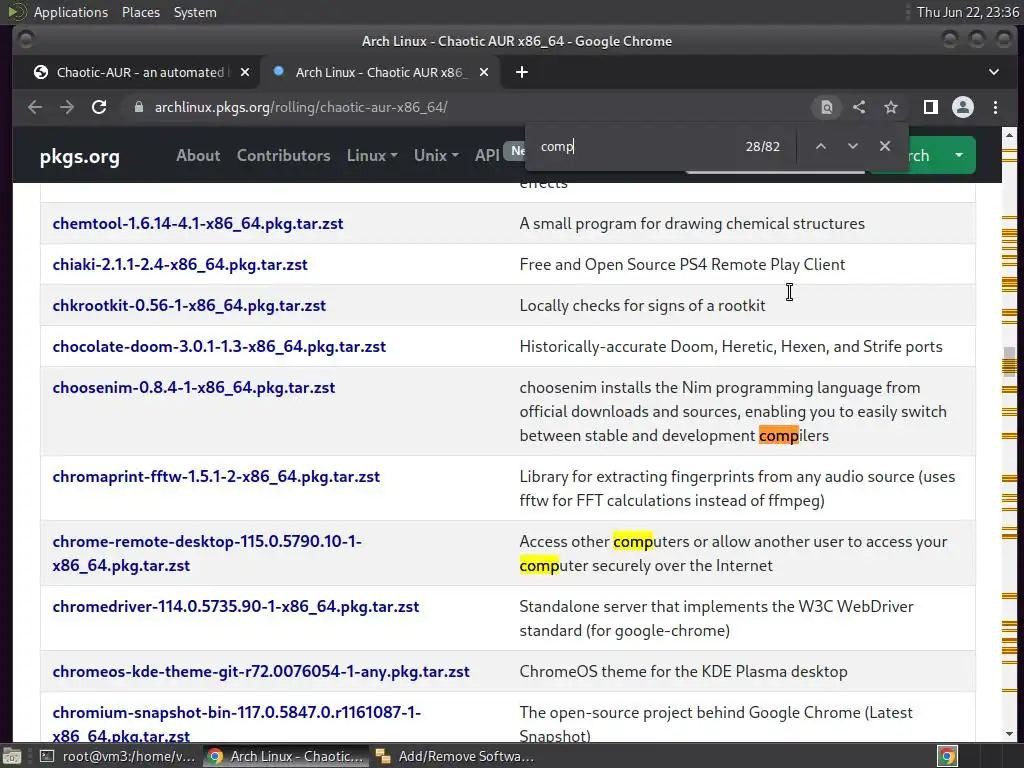Screen dimensions: 1024x768
Task: Click the window menu icon in Chrome title bar
Action: (x=26, y=40)
